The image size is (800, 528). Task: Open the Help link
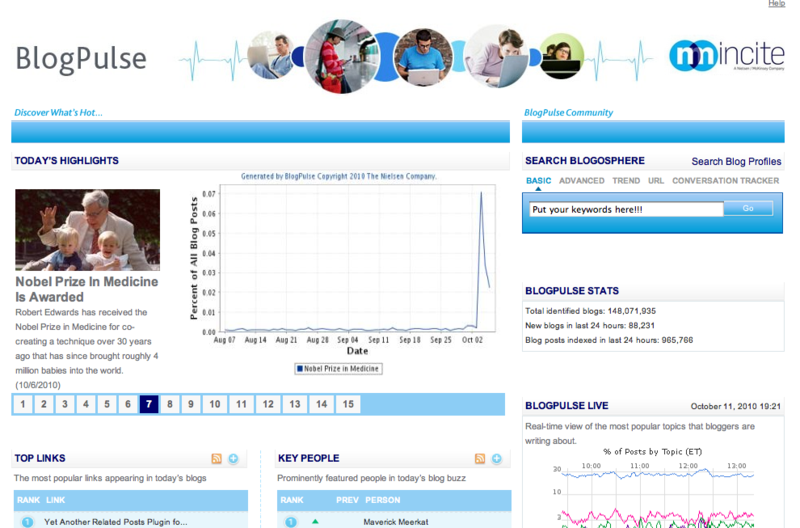[776, 4]
